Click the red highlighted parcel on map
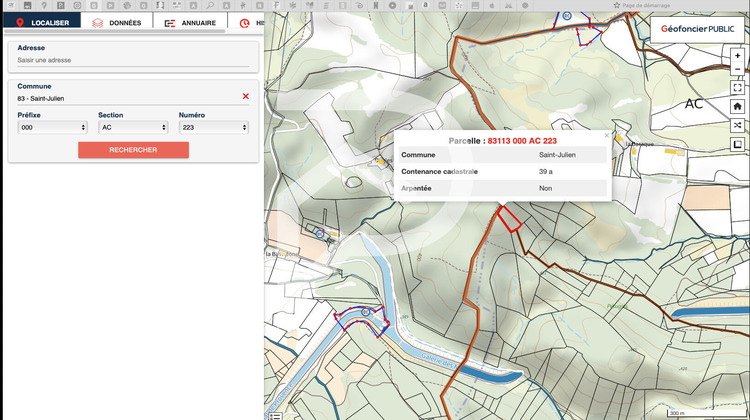 click(x=510, y=217)
